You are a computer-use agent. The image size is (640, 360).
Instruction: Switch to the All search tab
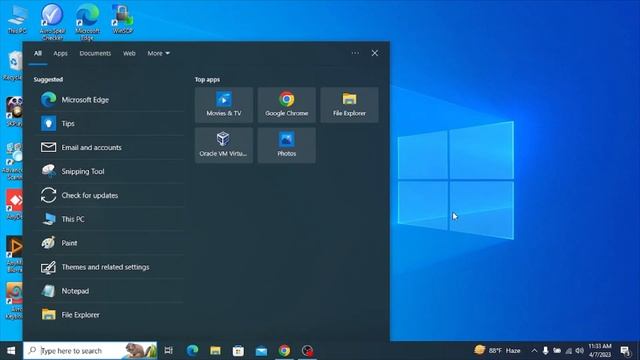38,53
